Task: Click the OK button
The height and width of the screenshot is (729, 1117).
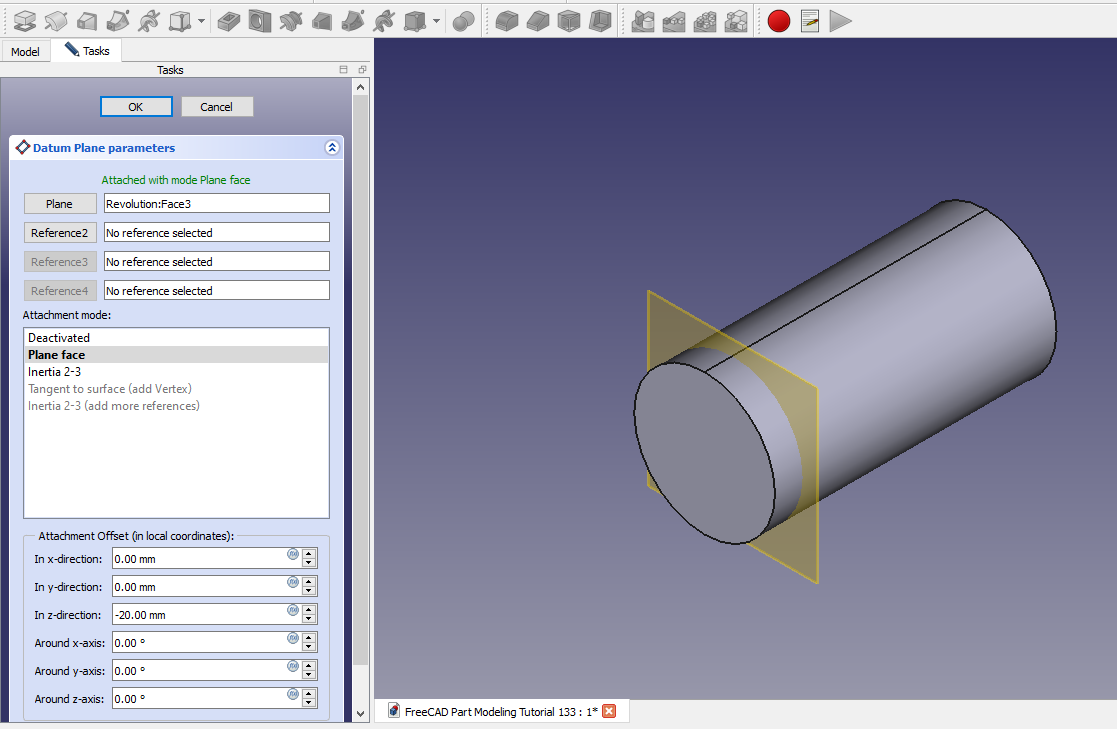Action: (136, 107)
